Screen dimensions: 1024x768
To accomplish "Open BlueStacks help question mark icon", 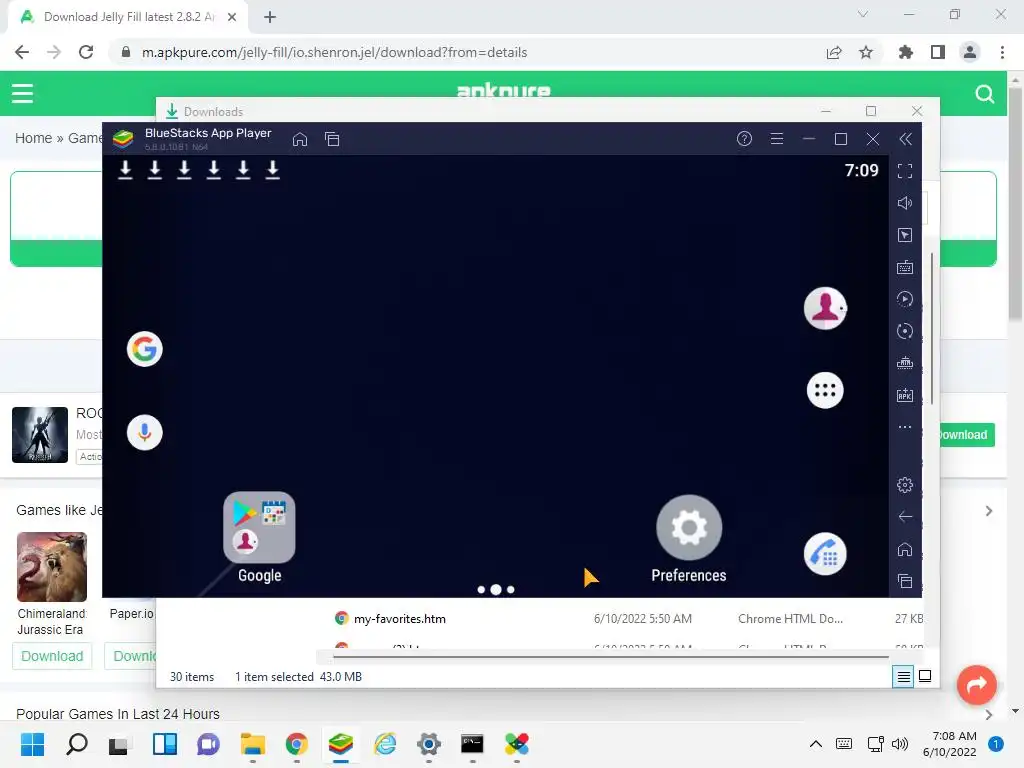I will tap(744, 139).
